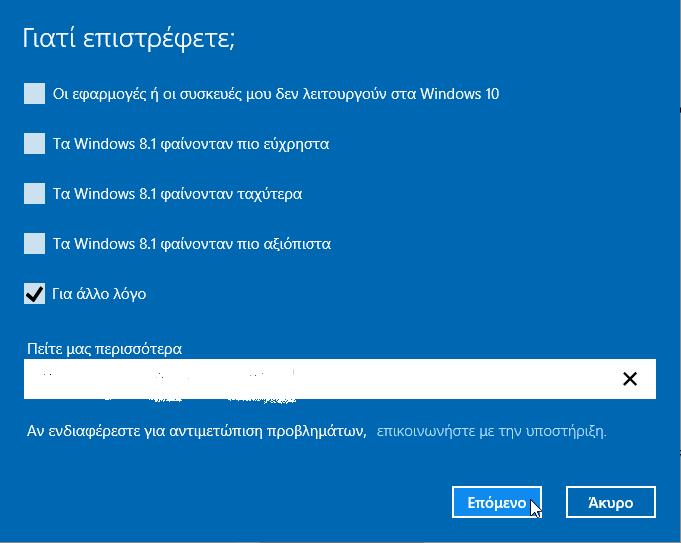Focus the 'Πείτε μας περισσότερα' text box
The image size is (681, 543).
[320, 379]
